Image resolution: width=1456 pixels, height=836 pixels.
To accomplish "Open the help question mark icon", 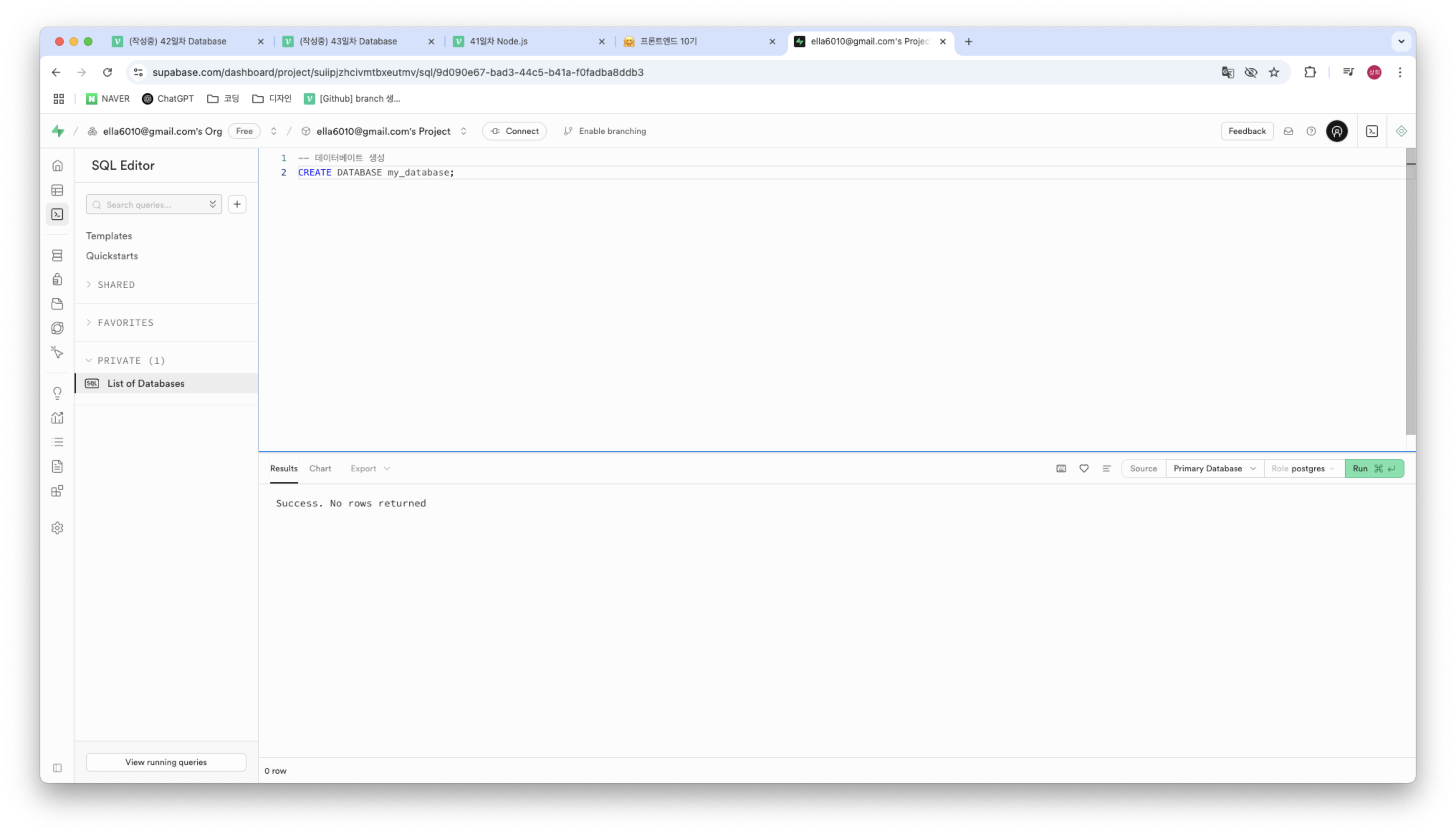I will click(x=1311, y=131).
